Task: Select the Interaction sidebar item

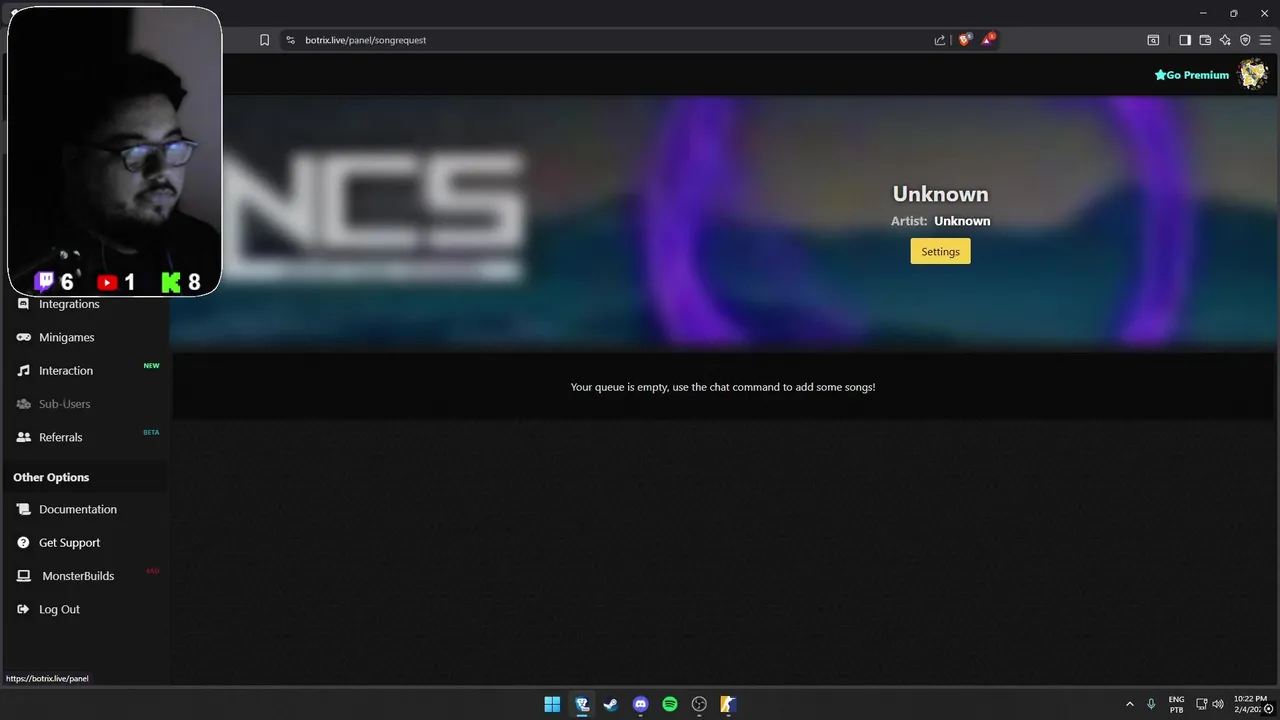Action: 66,371
